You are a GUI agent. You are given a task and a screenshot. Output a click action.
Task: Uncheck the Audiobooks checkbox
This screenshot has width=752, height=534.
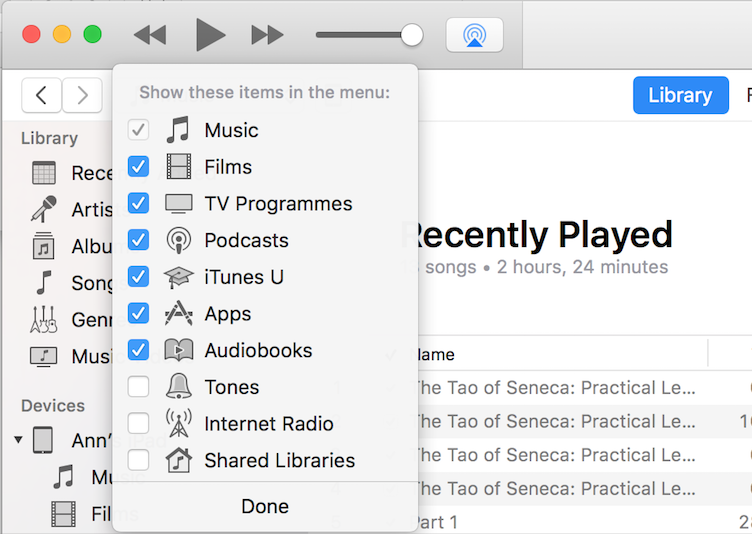[139, 350]
